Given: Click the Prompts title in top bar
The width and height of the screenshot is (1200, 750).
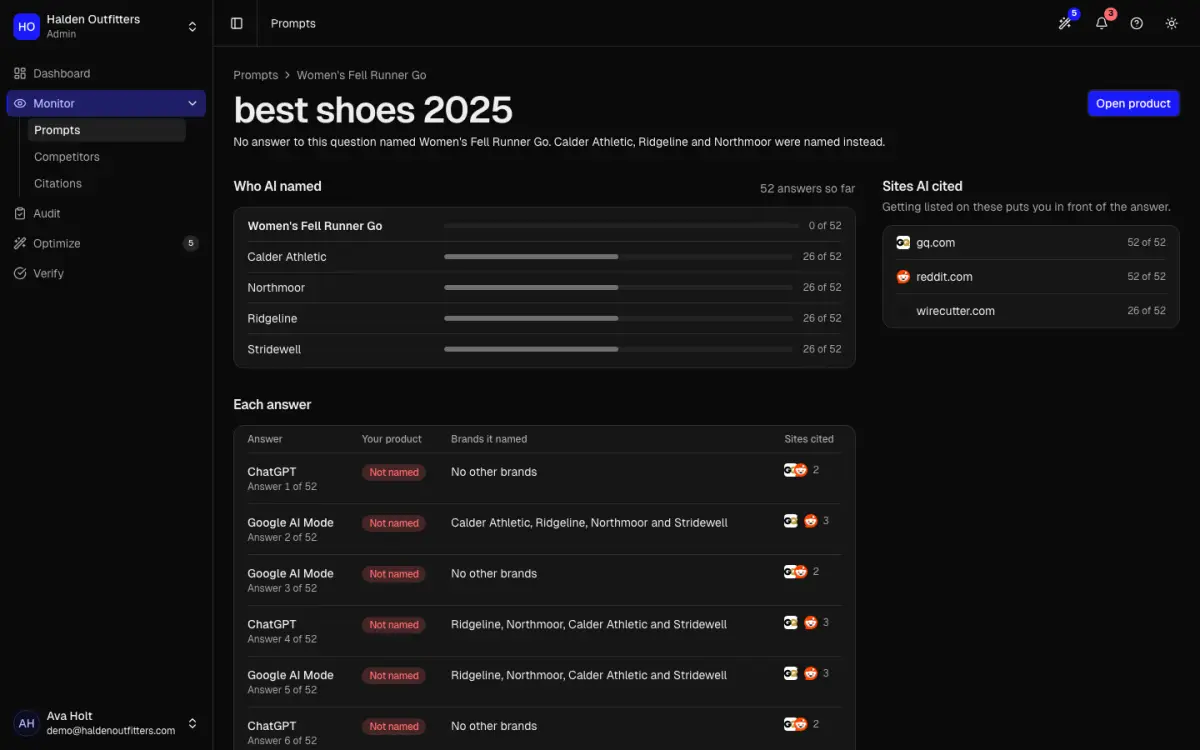Looking at the screenshot, I should pyautogui.click(x=293, y=23).
